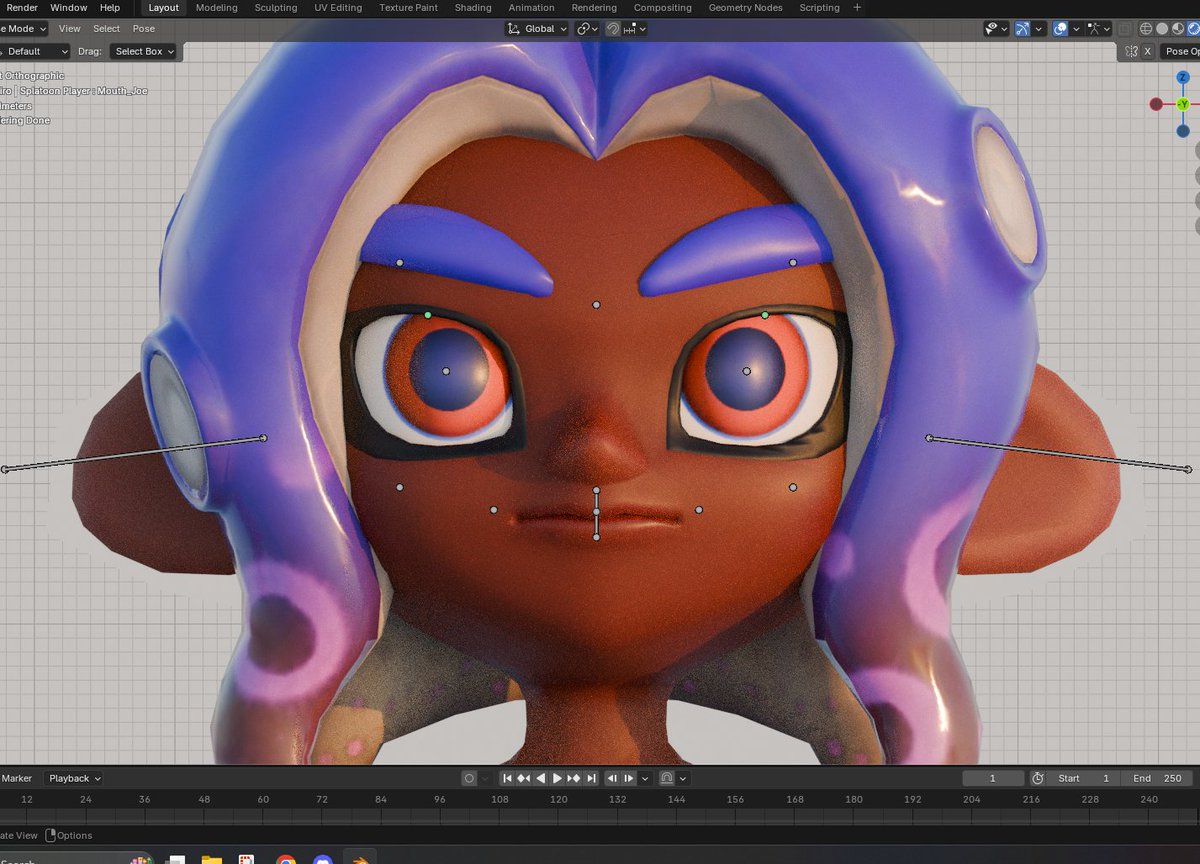Viewport: 1200px width, 864px height.
Task: Toggle auto keying record button
Action: point(469,778)
